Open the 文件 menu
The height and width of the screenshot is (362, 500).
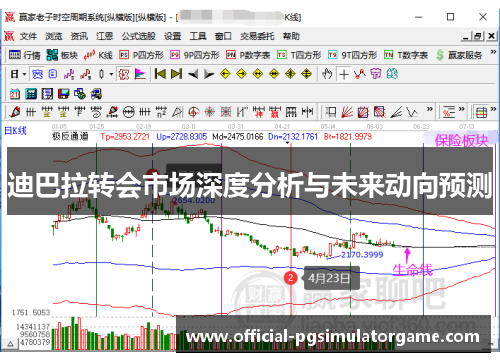pos(28,36)
